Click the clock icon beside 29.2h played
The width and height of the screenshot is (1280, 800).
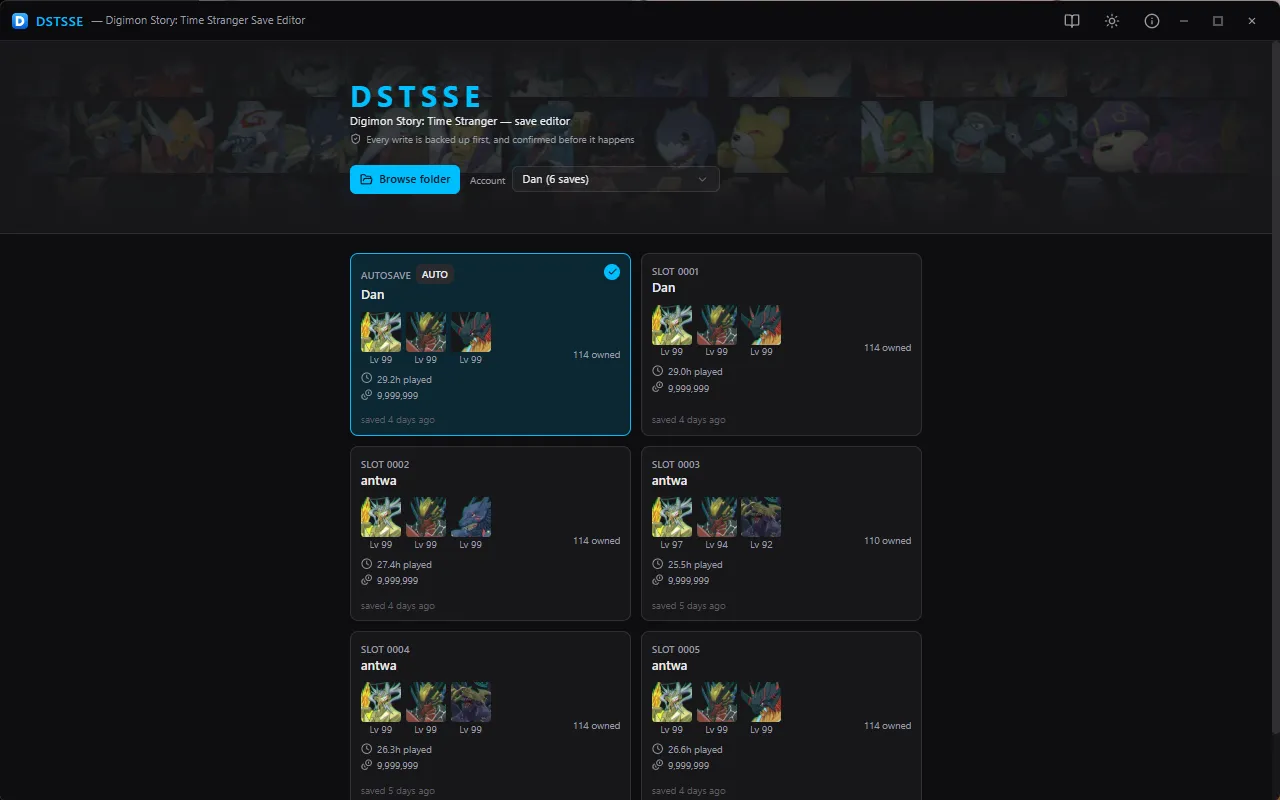point(366,379)
